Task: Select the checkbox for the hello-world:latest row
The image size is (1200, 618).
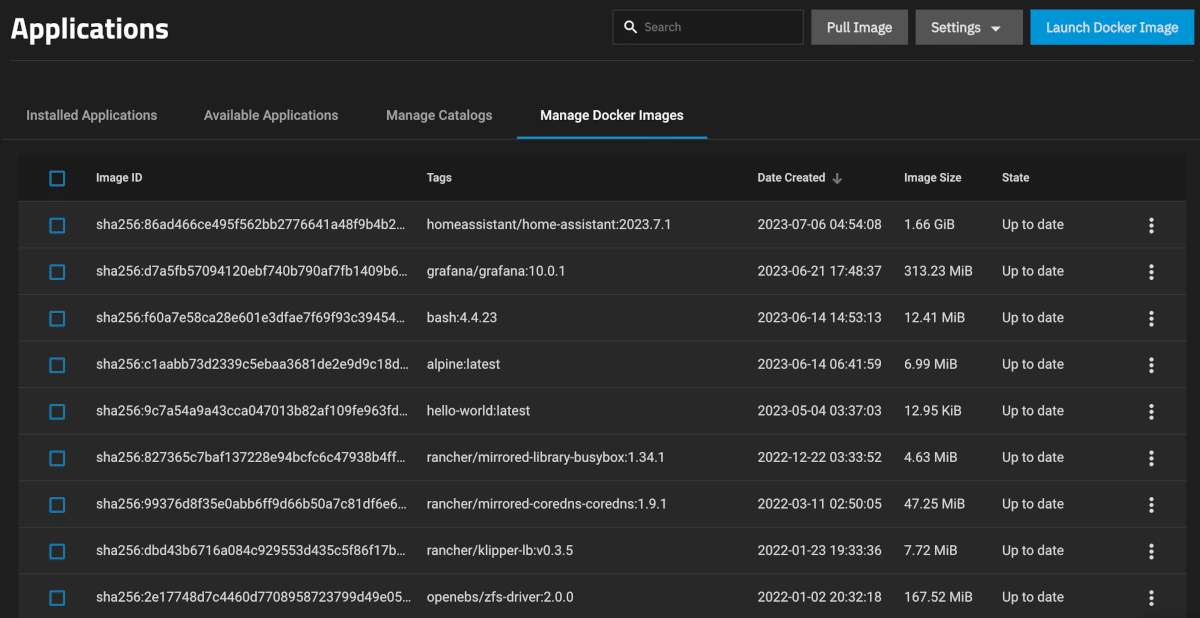Action: 57,411
